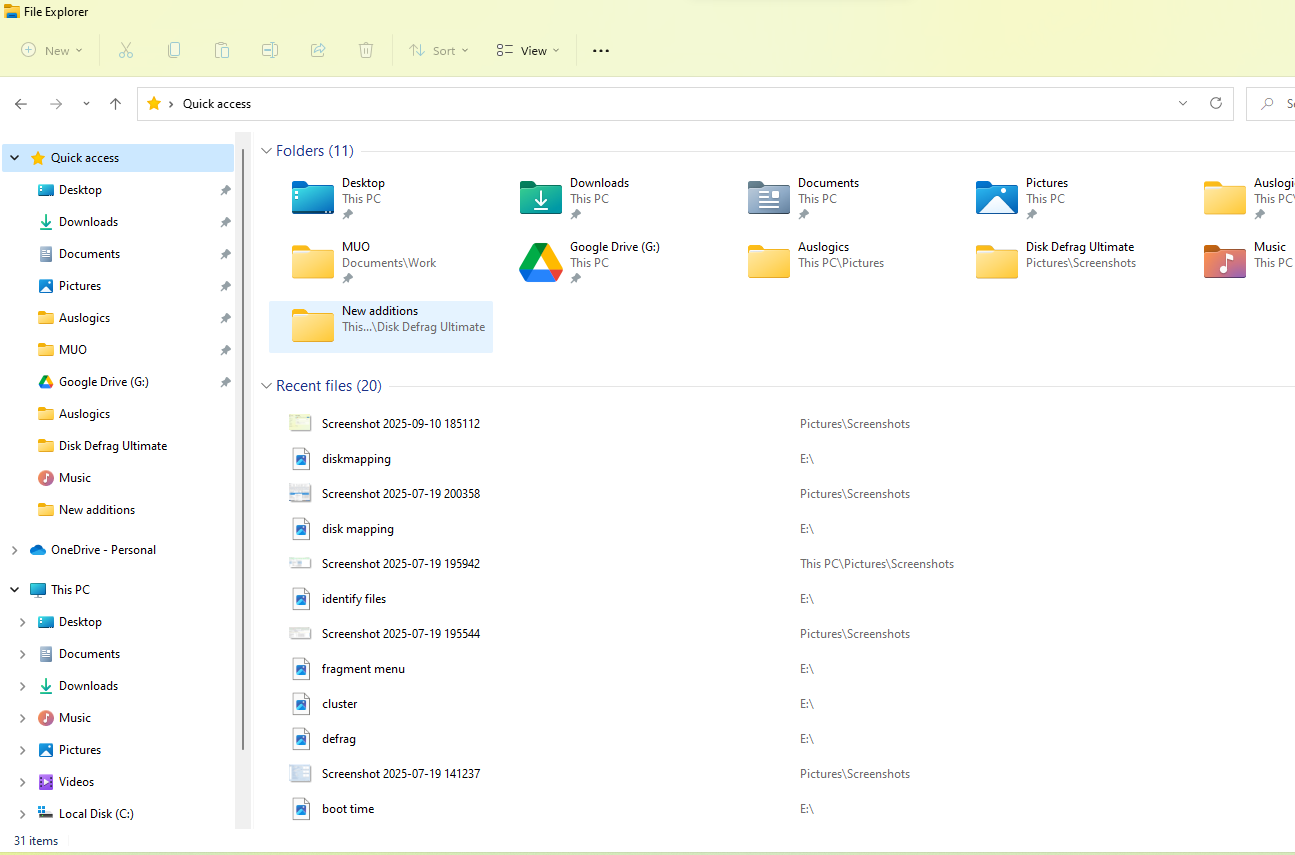Click the Delete icon on the toolbar
This screenshot has width=1295, height=855.
[x=365, y=50]
